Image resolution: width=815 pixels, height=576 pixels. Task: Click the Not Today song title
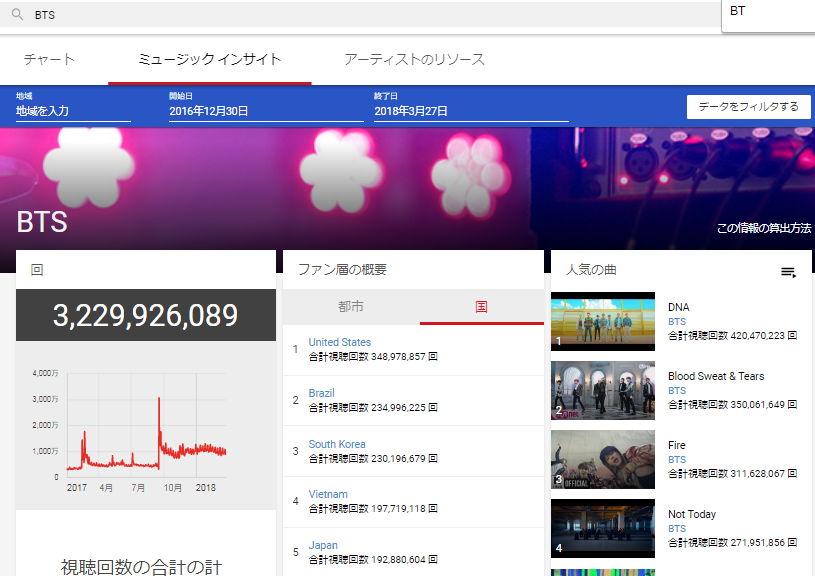pos(692,514)
